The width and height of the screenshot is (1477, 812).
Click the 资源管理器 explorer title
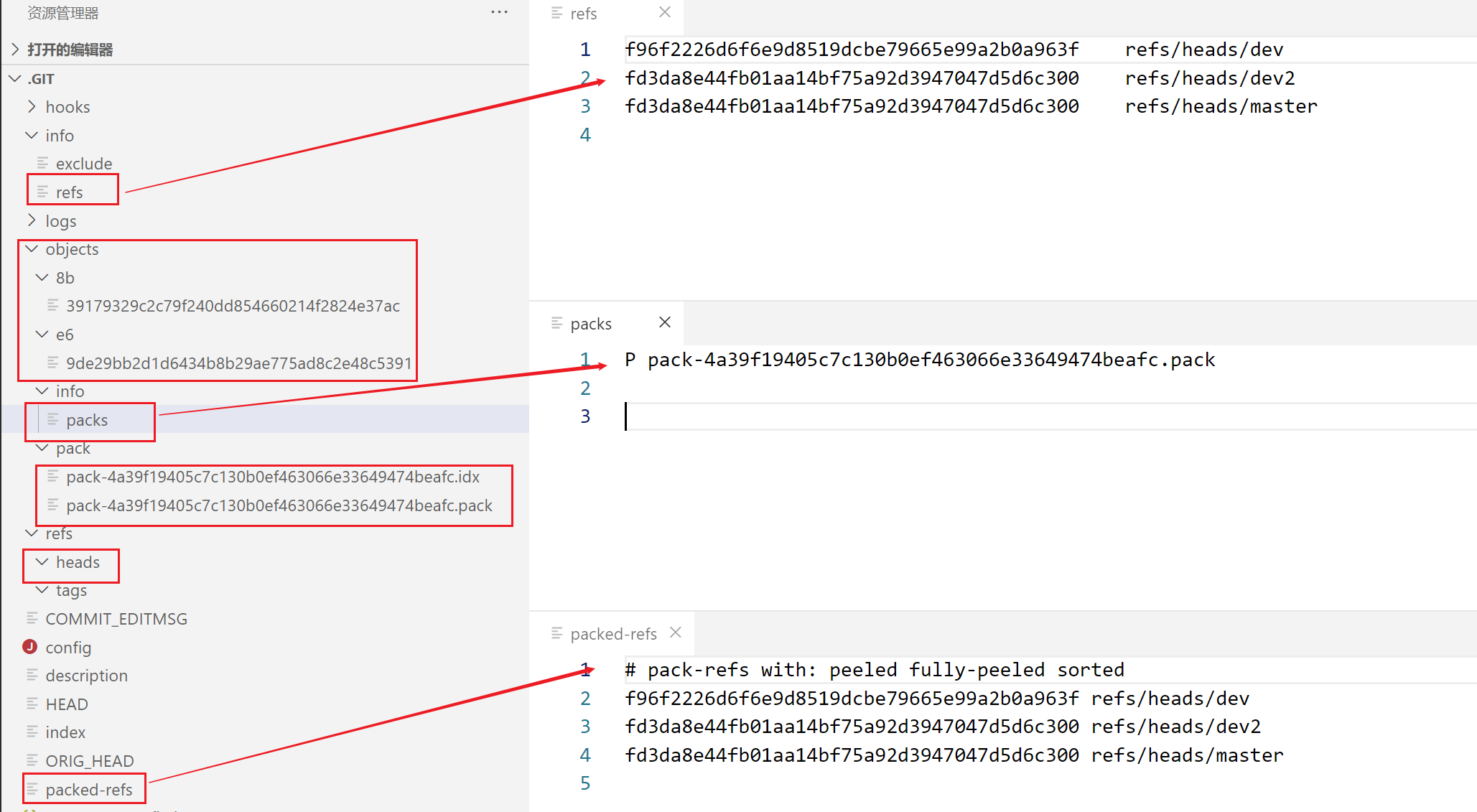[x=63, y=13]
